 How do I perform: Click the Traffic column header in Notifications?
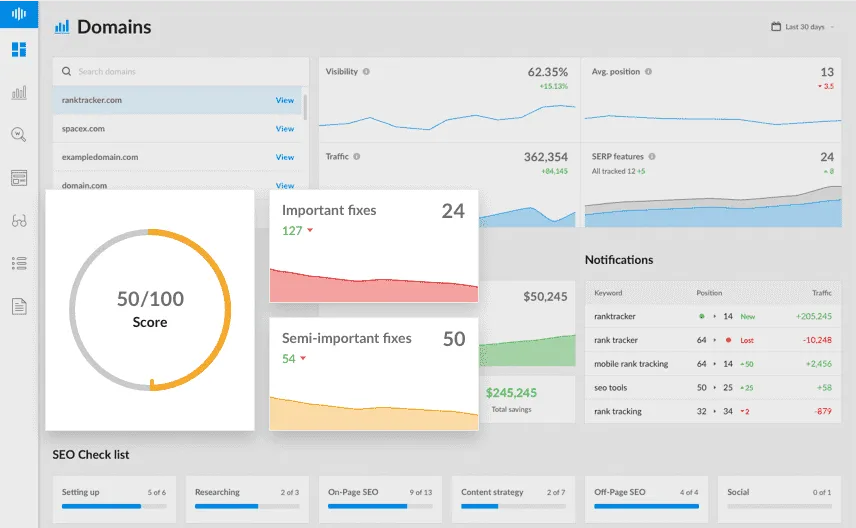822,293
